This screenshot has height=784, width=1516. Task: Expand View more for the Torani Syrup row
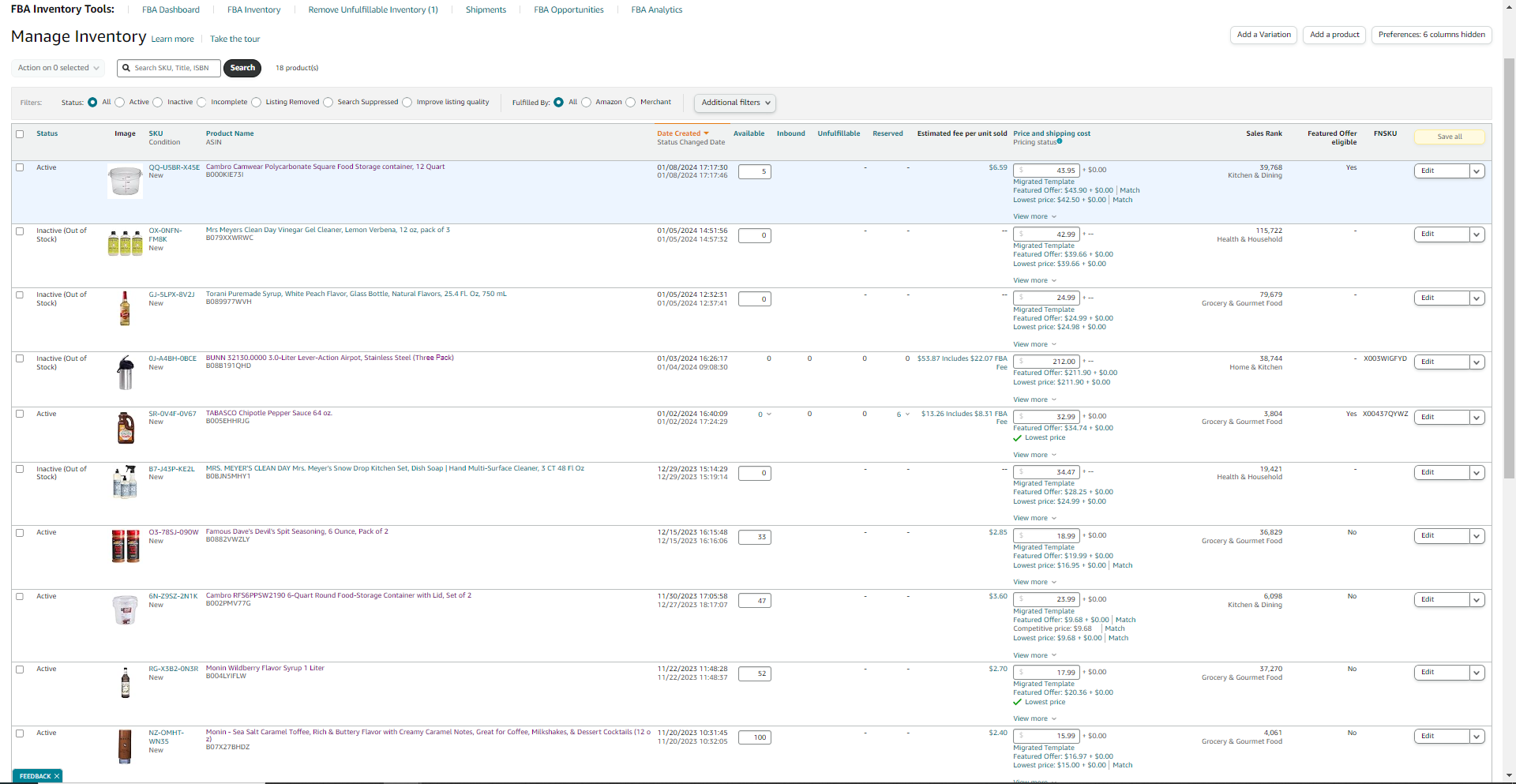tap(1034, 344)
